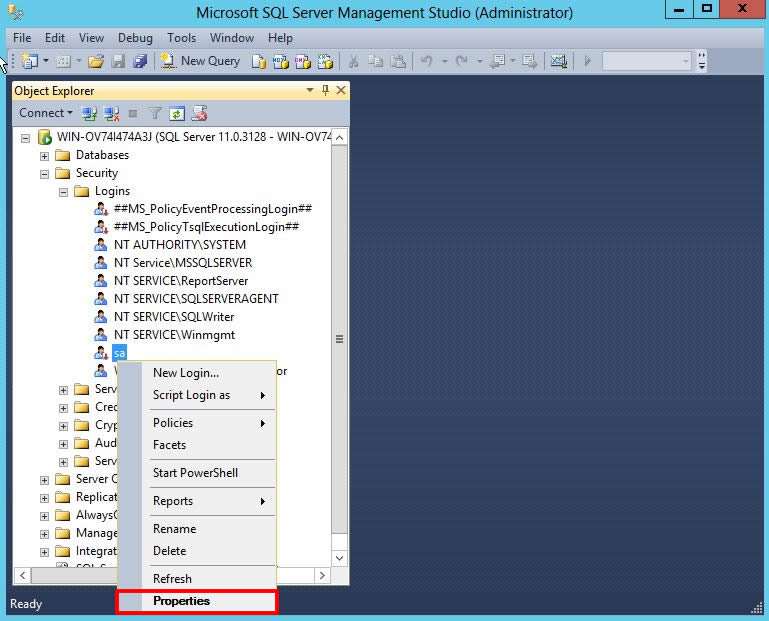769x621 pixels.
Task: Click the Refresh icon in Object Explorer toolbar
Action: [x=177, y=114]
